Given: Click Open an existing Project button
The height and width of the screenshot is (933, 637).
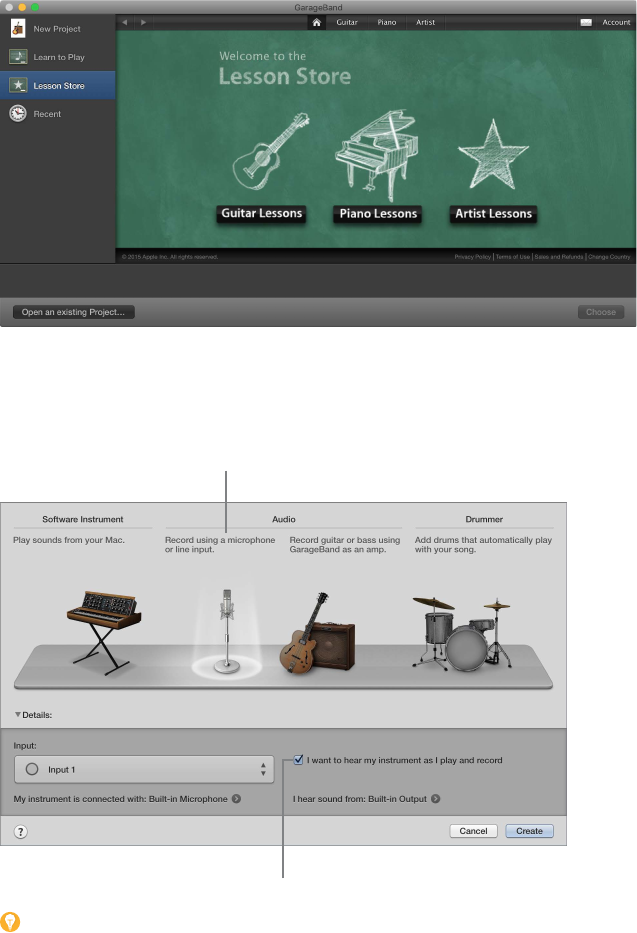Looking at the screenshot, I should pos(74,312).
